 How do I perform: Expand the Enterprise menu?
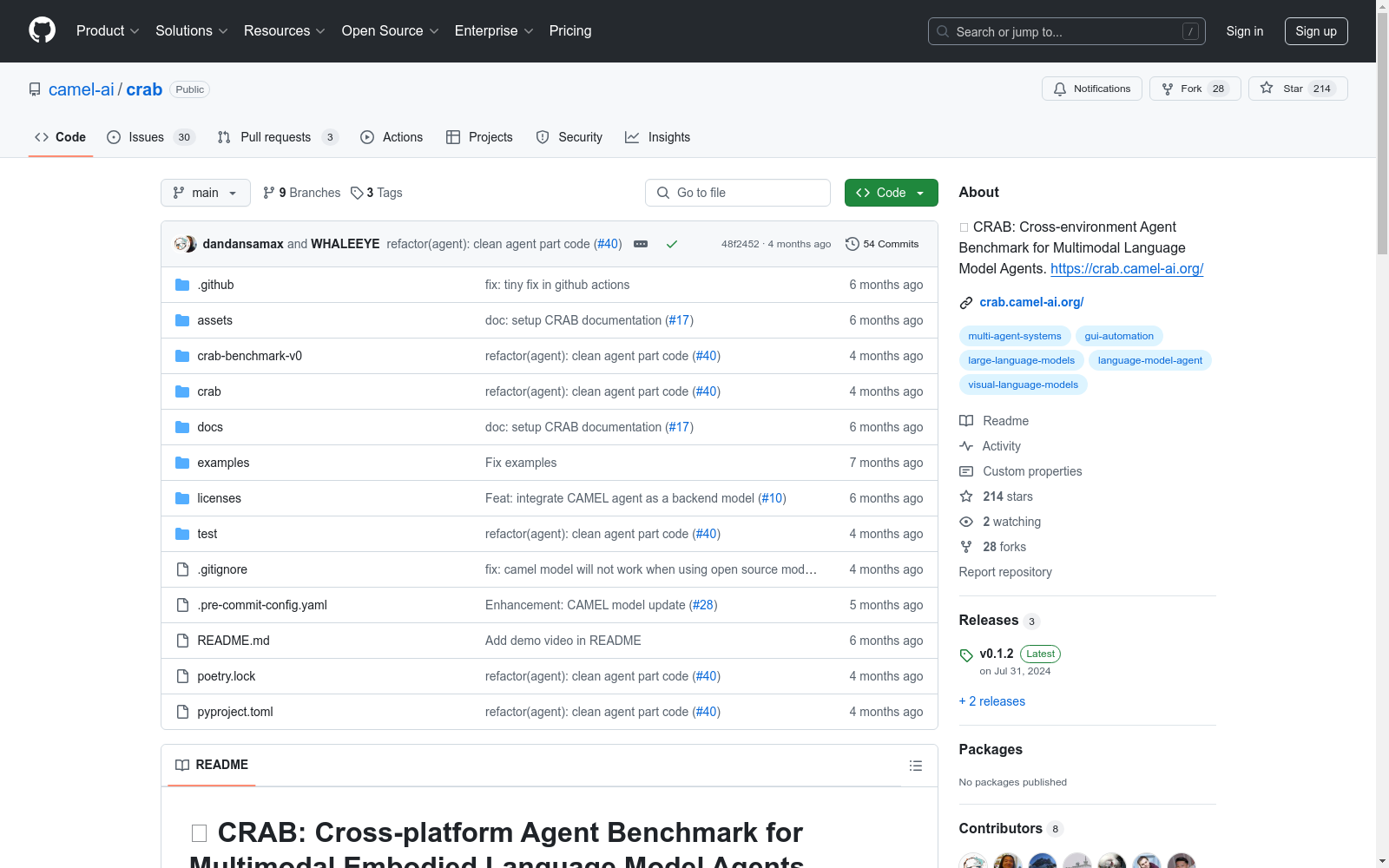[x=494, y=30]
